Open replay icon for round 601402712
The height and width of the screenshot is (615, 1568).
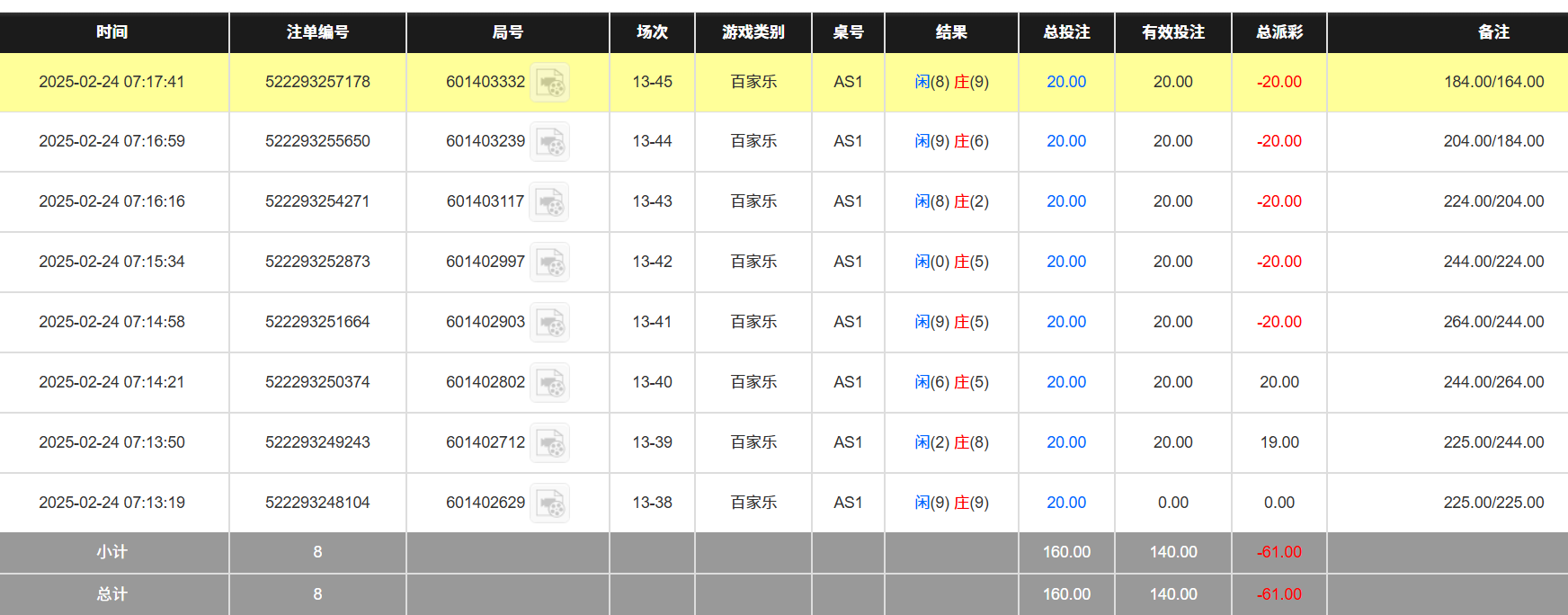[549, 443]
